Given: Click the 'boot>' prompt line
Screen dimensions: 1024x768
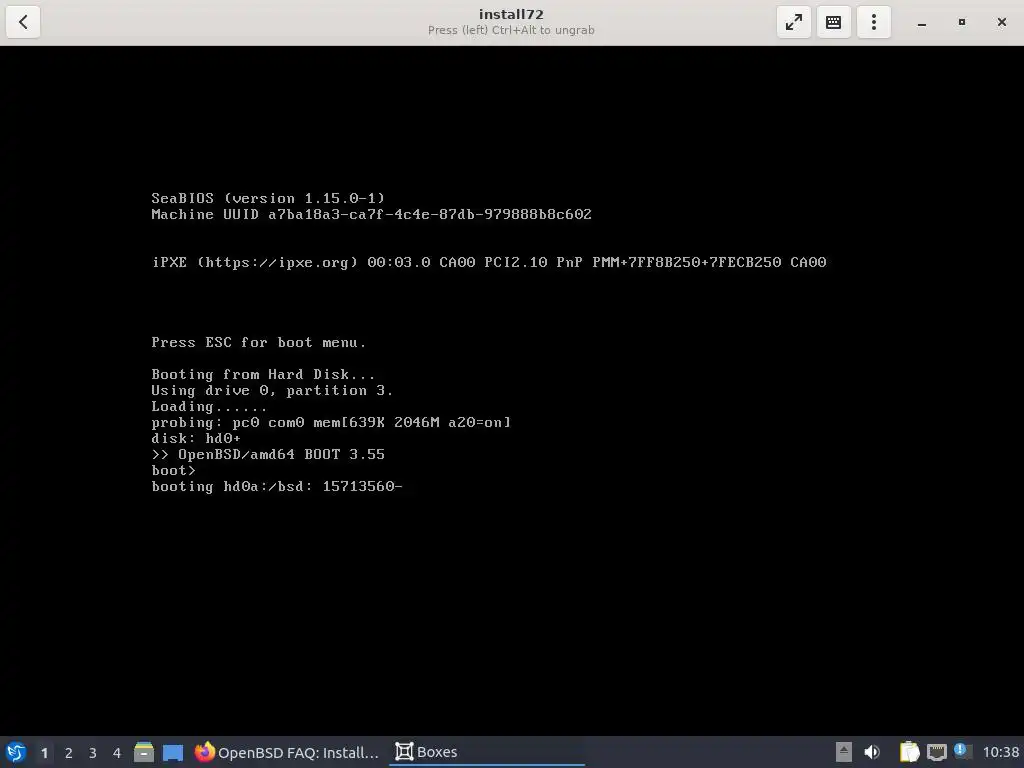Looking at the screenshot, I should 173,470.
